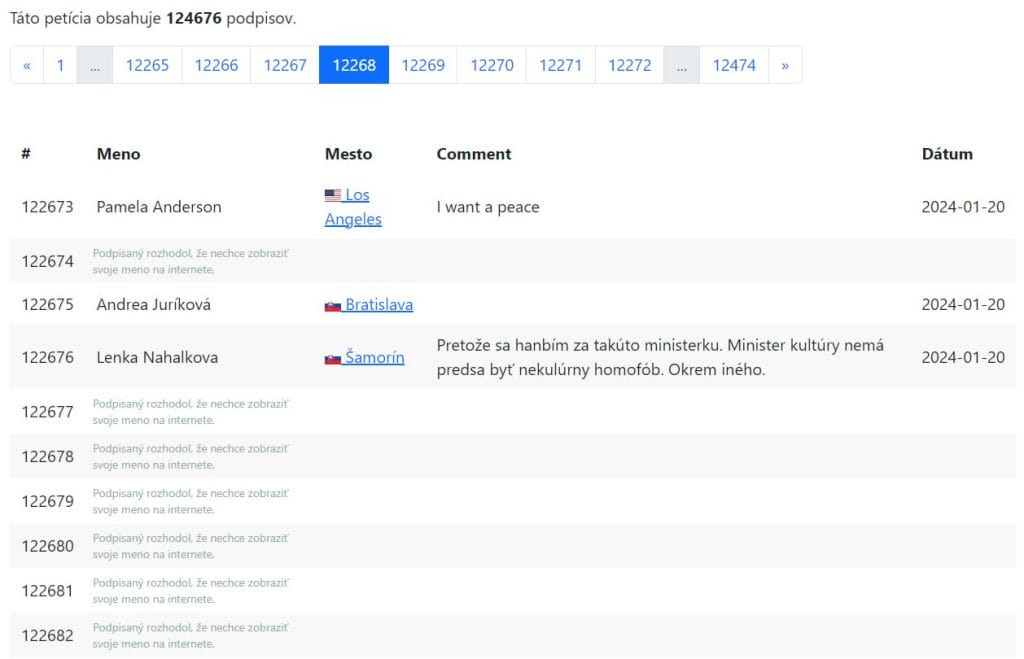Select page 12271
The height and width of the screenshot is (659, 1024).
561,65
